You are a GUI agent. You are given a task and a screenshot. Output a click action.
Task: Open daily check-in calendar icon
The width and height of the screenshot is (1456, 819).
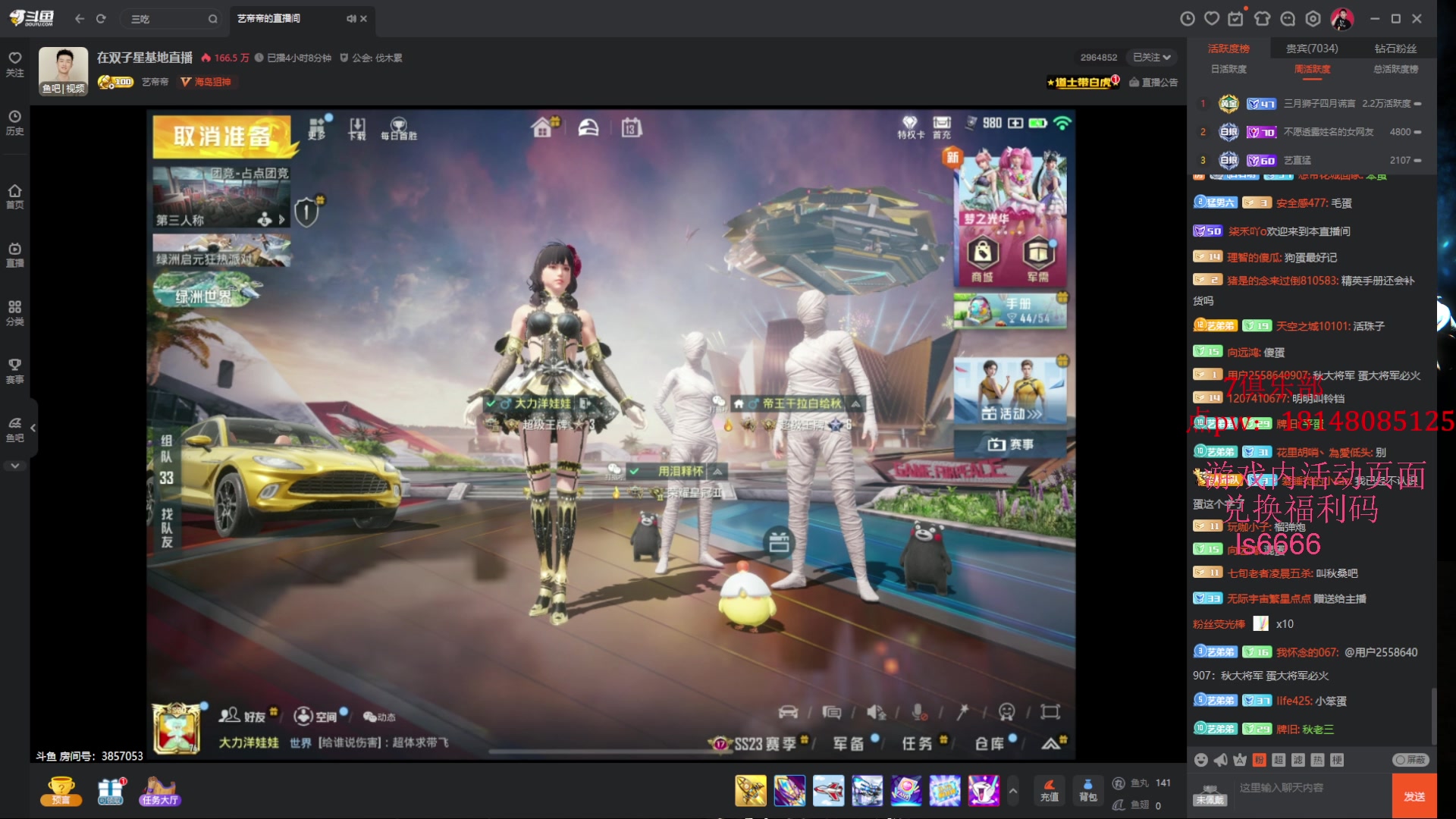pyautogui.click(x=1236, y=18)
